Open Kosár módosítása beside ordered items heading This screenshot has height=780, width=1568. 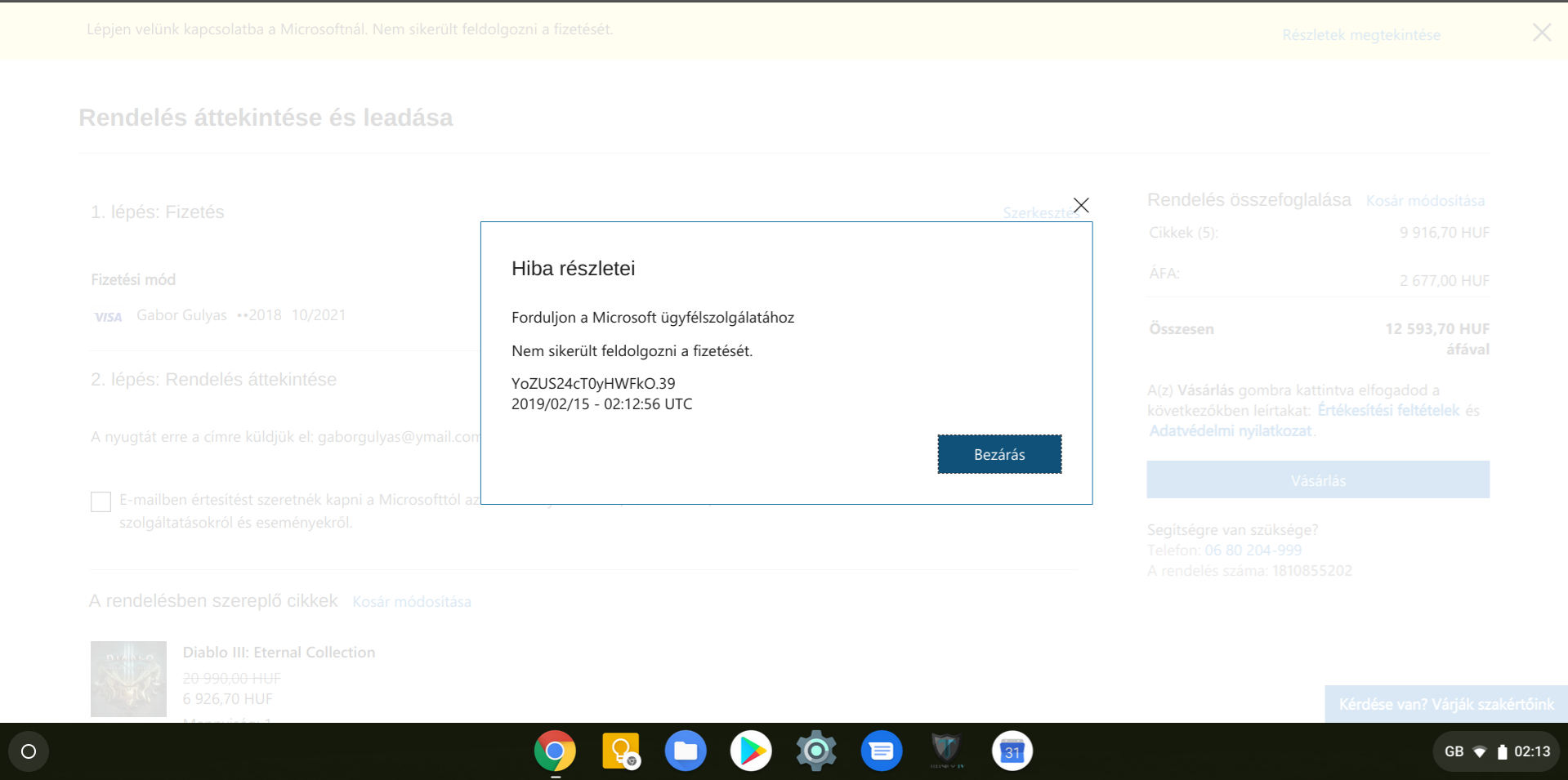[x=412, y=602]
